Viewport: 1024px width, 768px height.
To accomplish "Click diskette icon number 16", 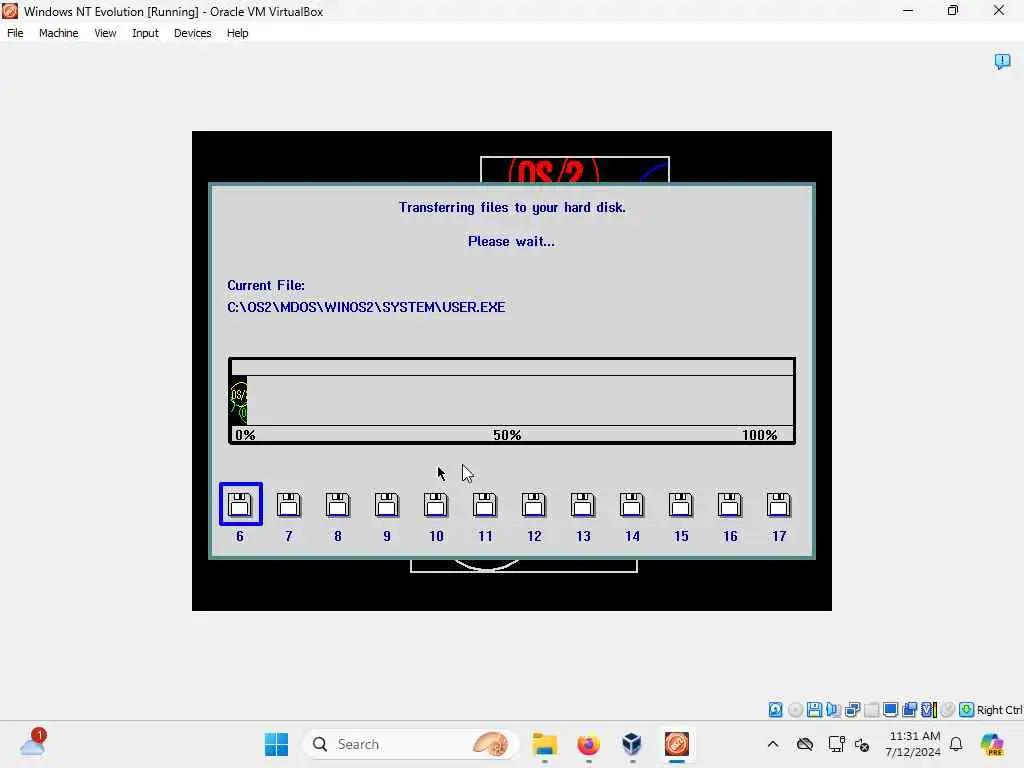I will [729, 505].
